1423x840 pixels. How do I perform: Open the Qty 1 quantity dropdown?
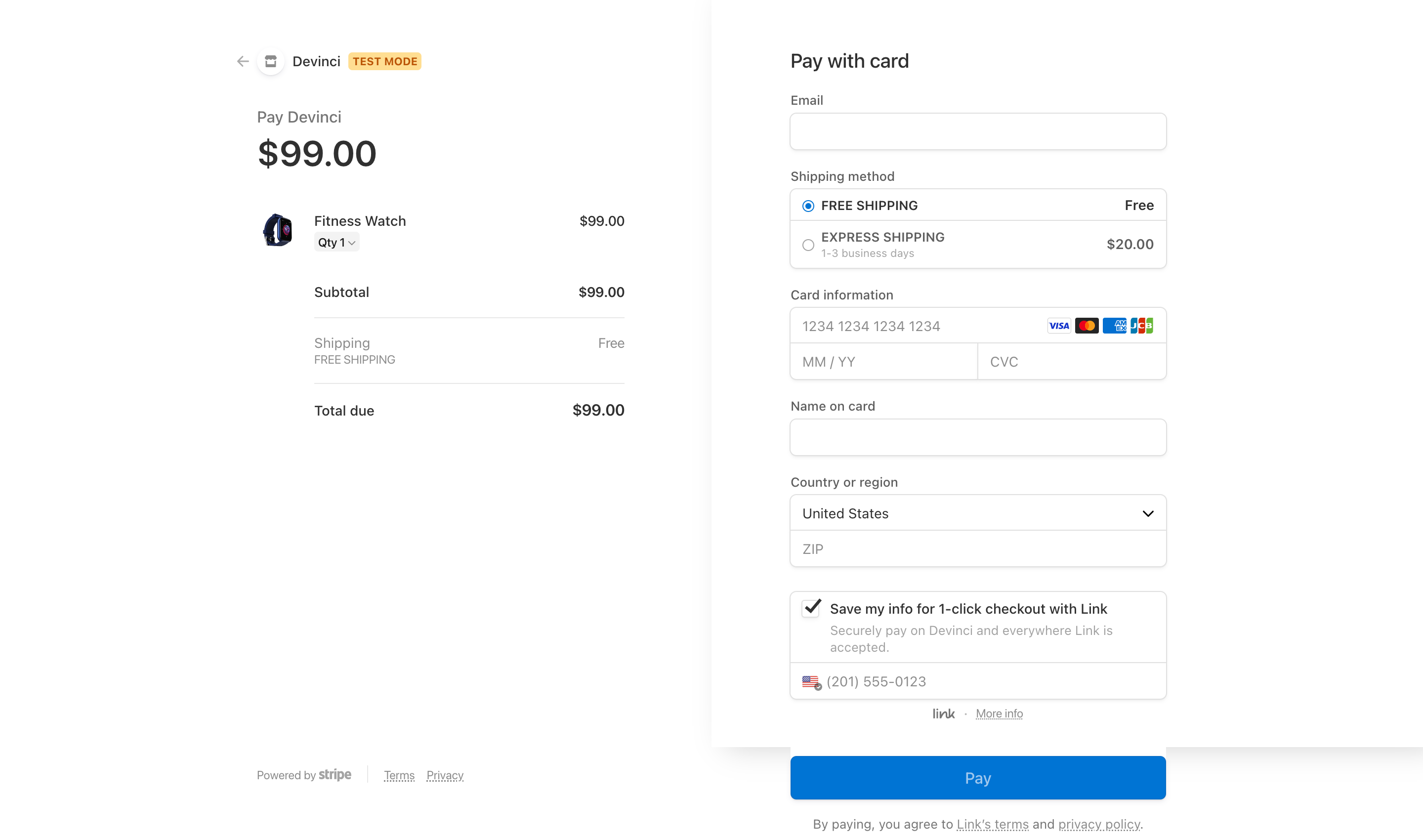(336, 242)
